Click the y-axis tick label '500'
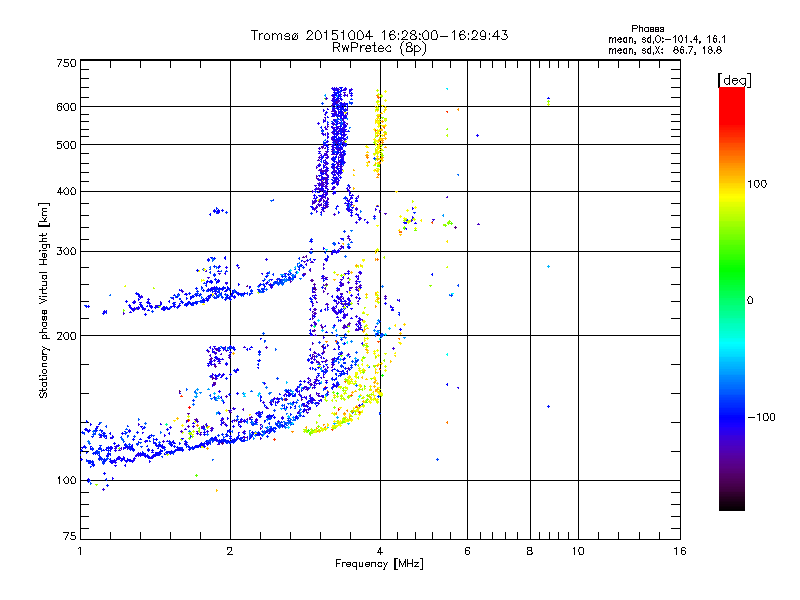Screen dimensions: 800x600 66,145
